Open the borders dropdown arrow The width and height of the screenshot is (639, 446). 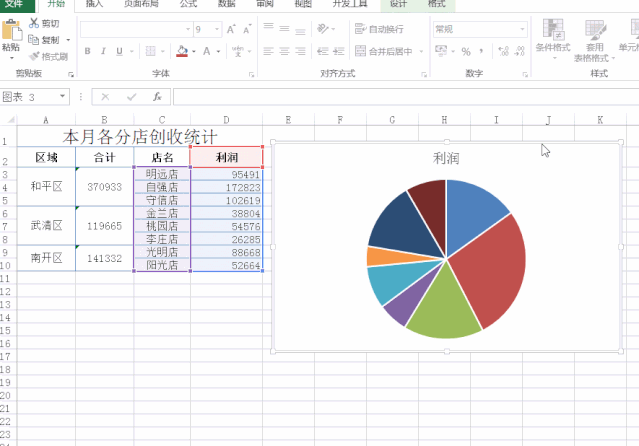[163, 51]
